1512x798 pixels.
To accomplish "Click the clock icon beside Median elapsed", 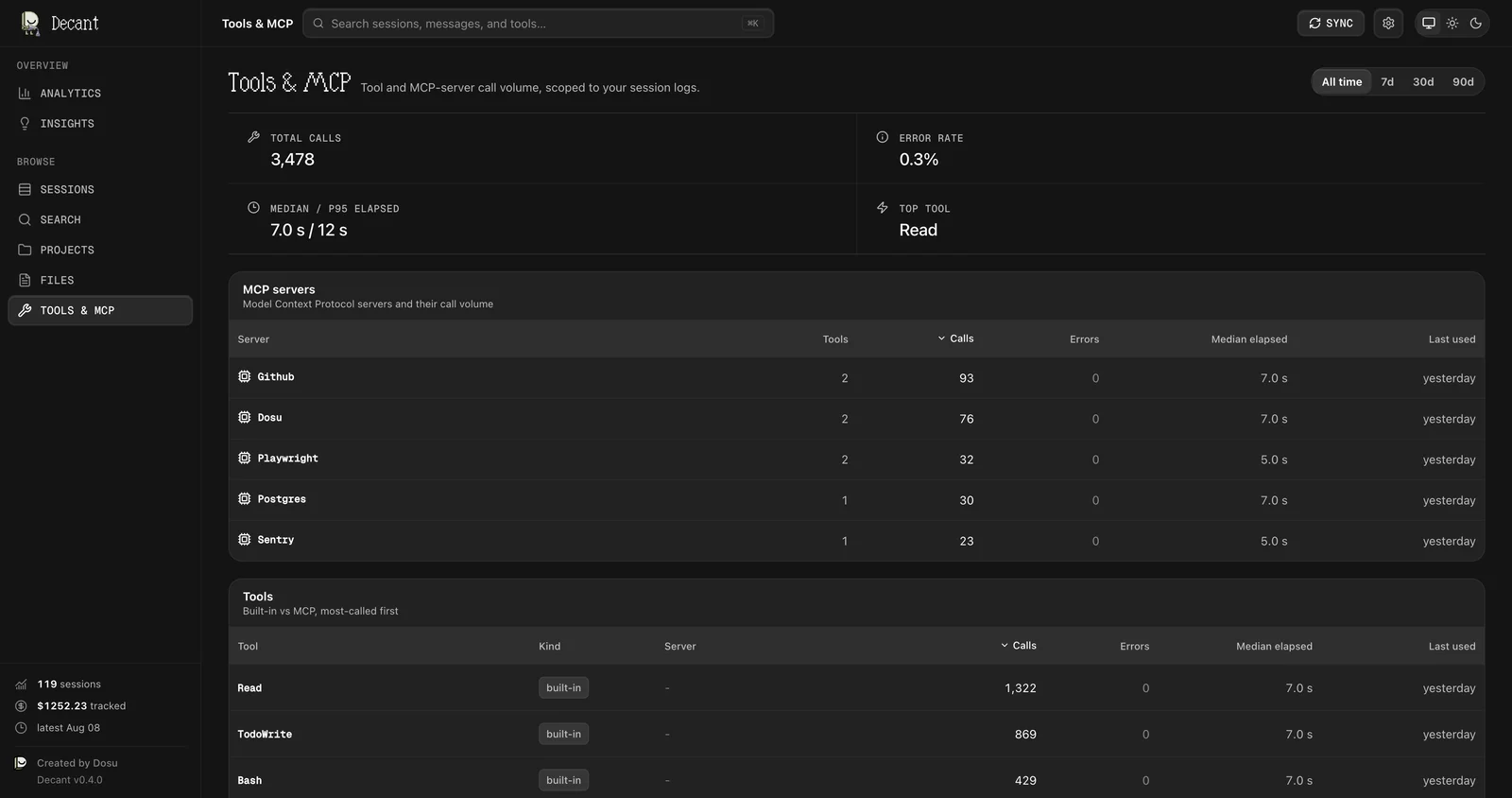I will (x=253, y=207).
